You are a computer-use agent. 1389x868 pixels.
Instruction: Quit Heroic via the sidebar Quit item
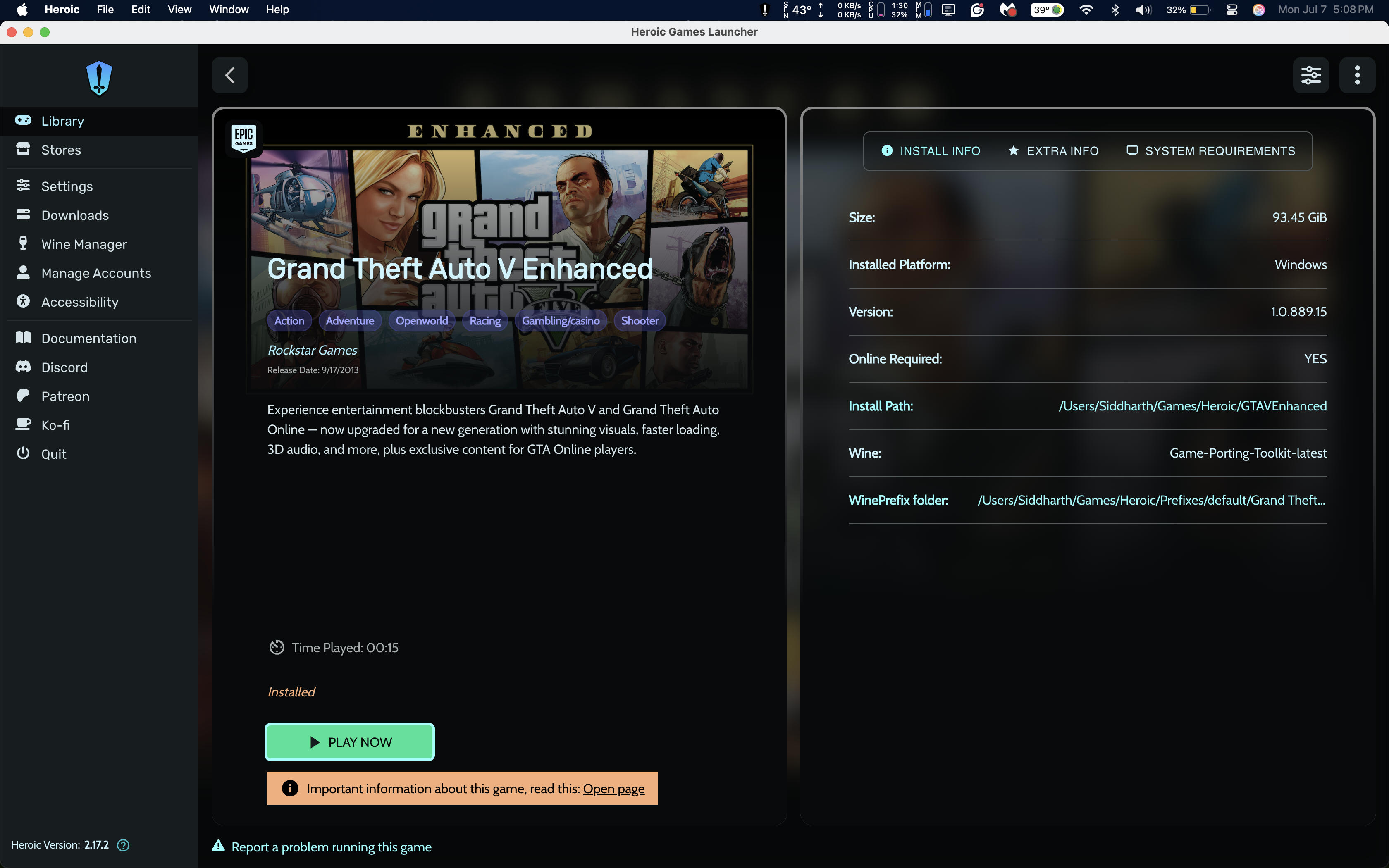point(99,454)
